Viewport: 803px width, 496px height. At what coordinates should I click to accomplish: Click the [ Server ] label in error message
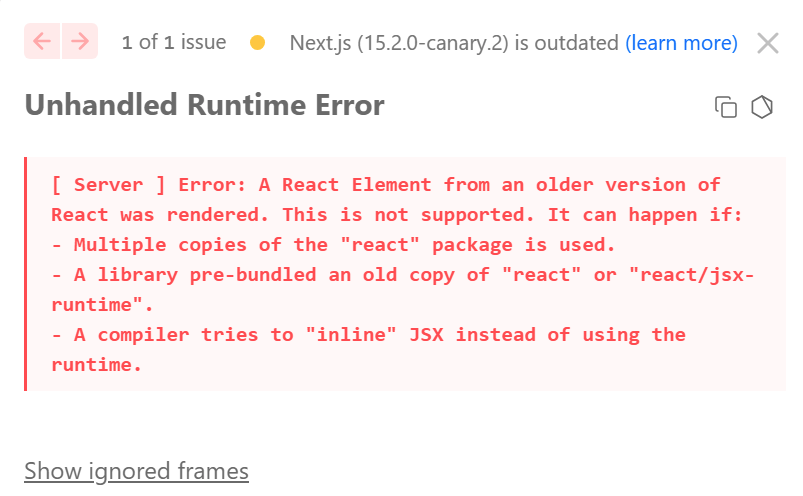click(x=109, y=185)
